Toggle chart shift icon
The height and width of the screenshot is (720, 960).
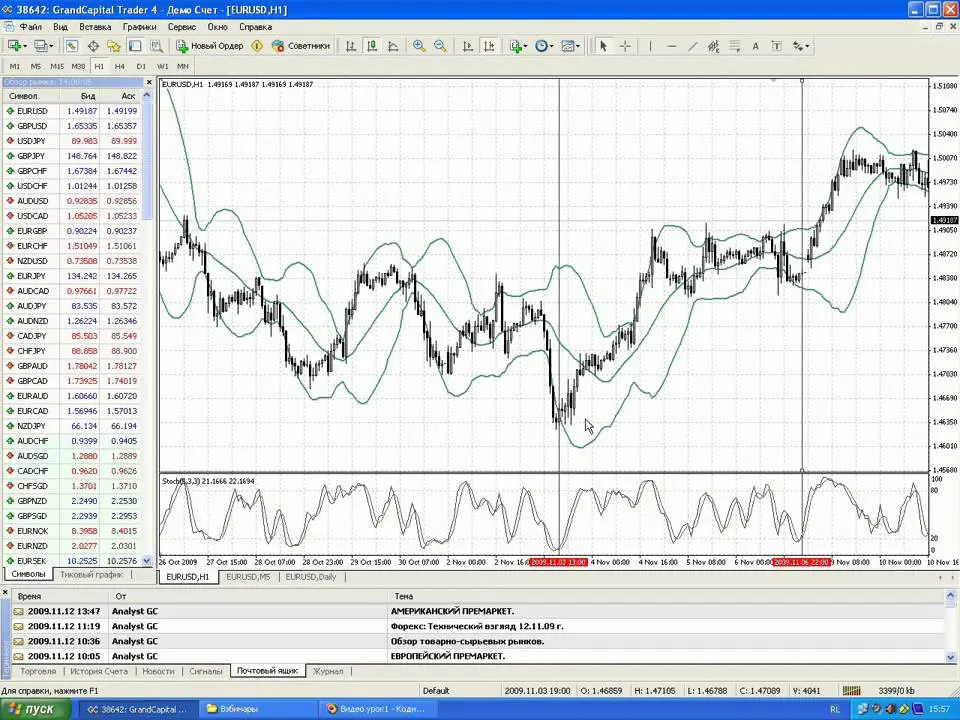(x=489, y=46)
